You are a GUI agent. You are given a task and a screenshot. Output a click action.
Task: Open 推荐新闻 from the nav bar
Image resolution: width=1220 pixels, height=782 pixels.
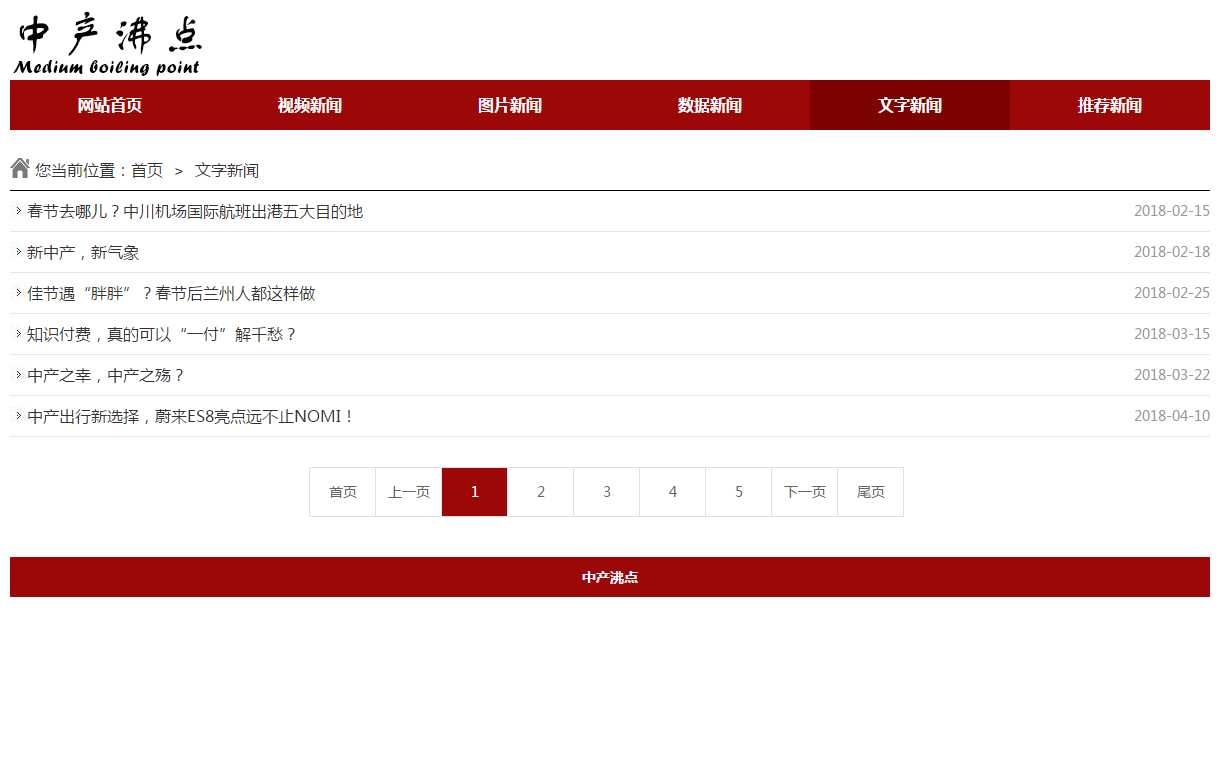1110,105
